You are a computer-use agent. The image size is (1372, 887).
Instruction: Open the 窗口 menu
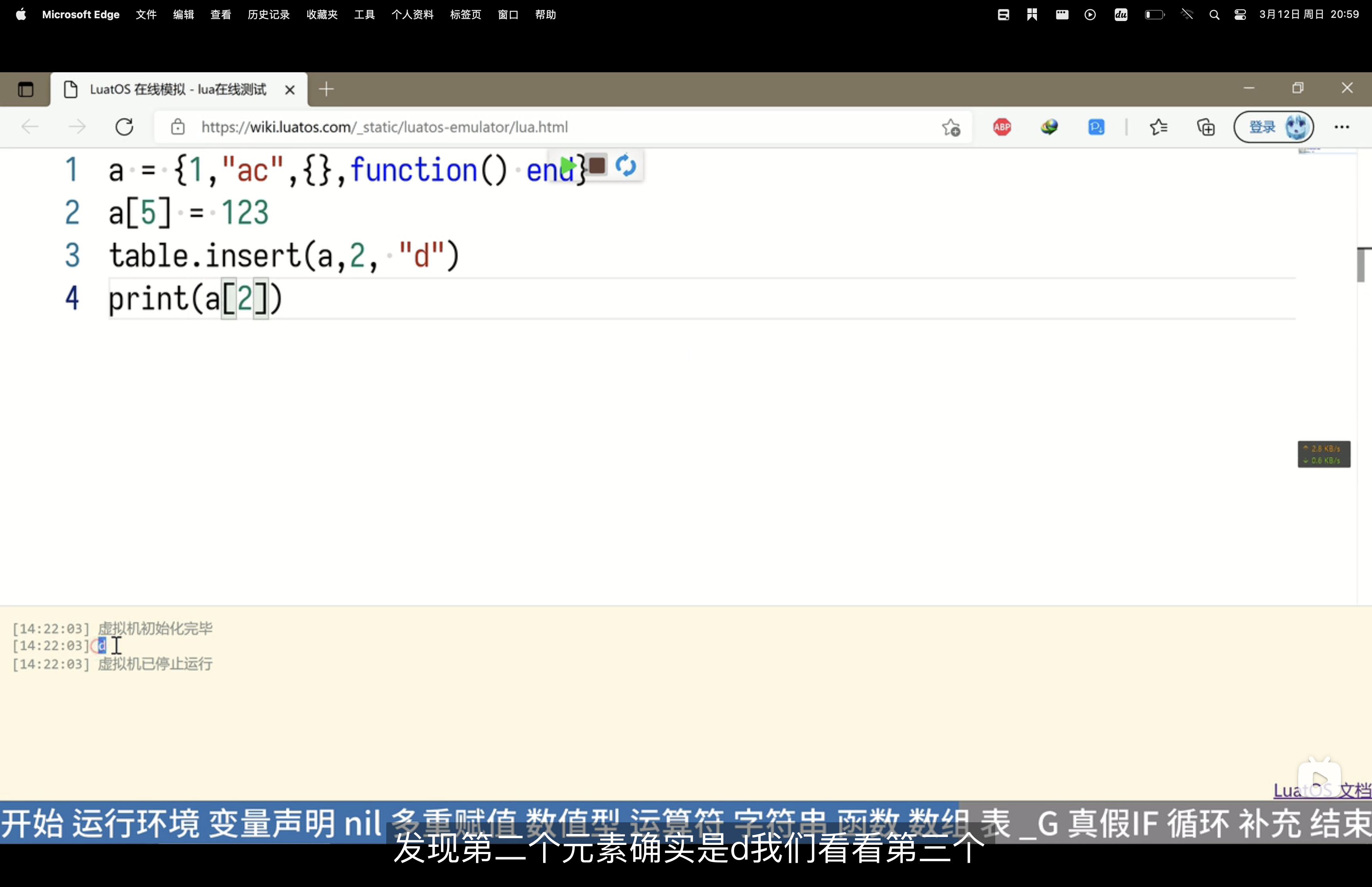508,14
